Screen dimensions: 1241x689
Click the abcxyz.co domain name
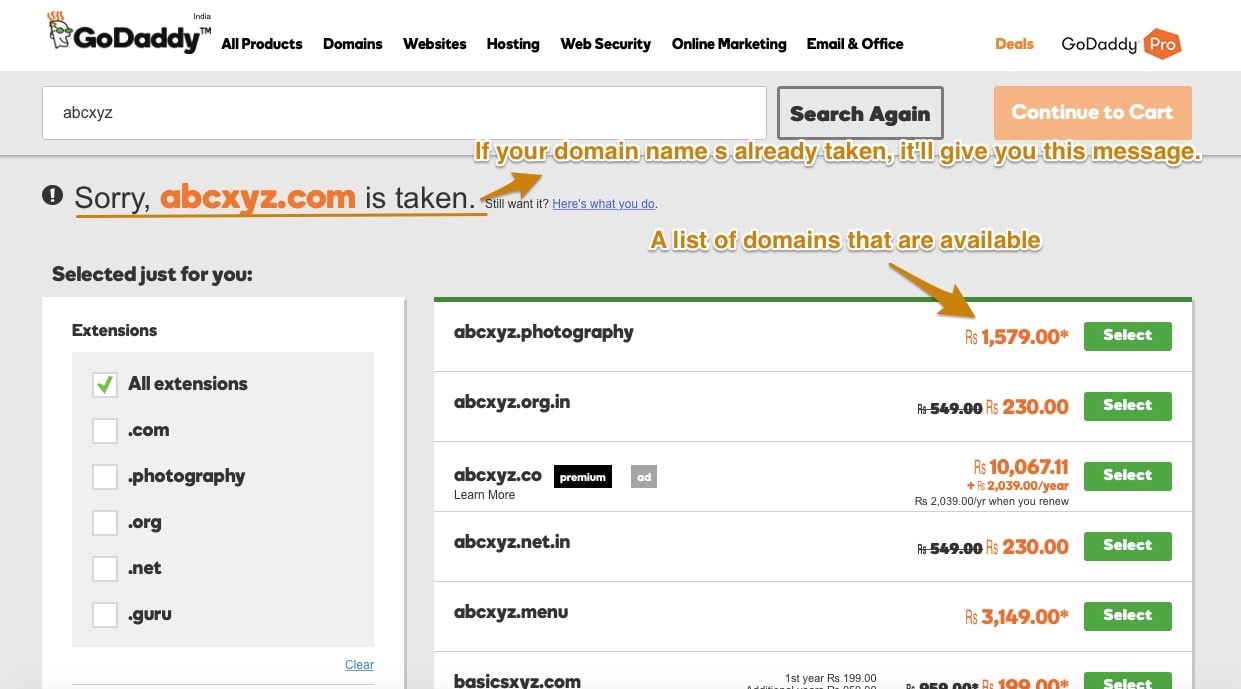point(498,475)
